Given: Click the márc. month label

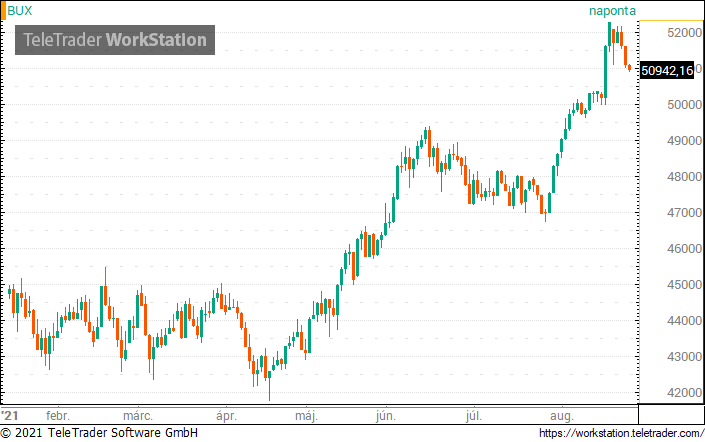Looking at the screenshot, I should 138,415.
